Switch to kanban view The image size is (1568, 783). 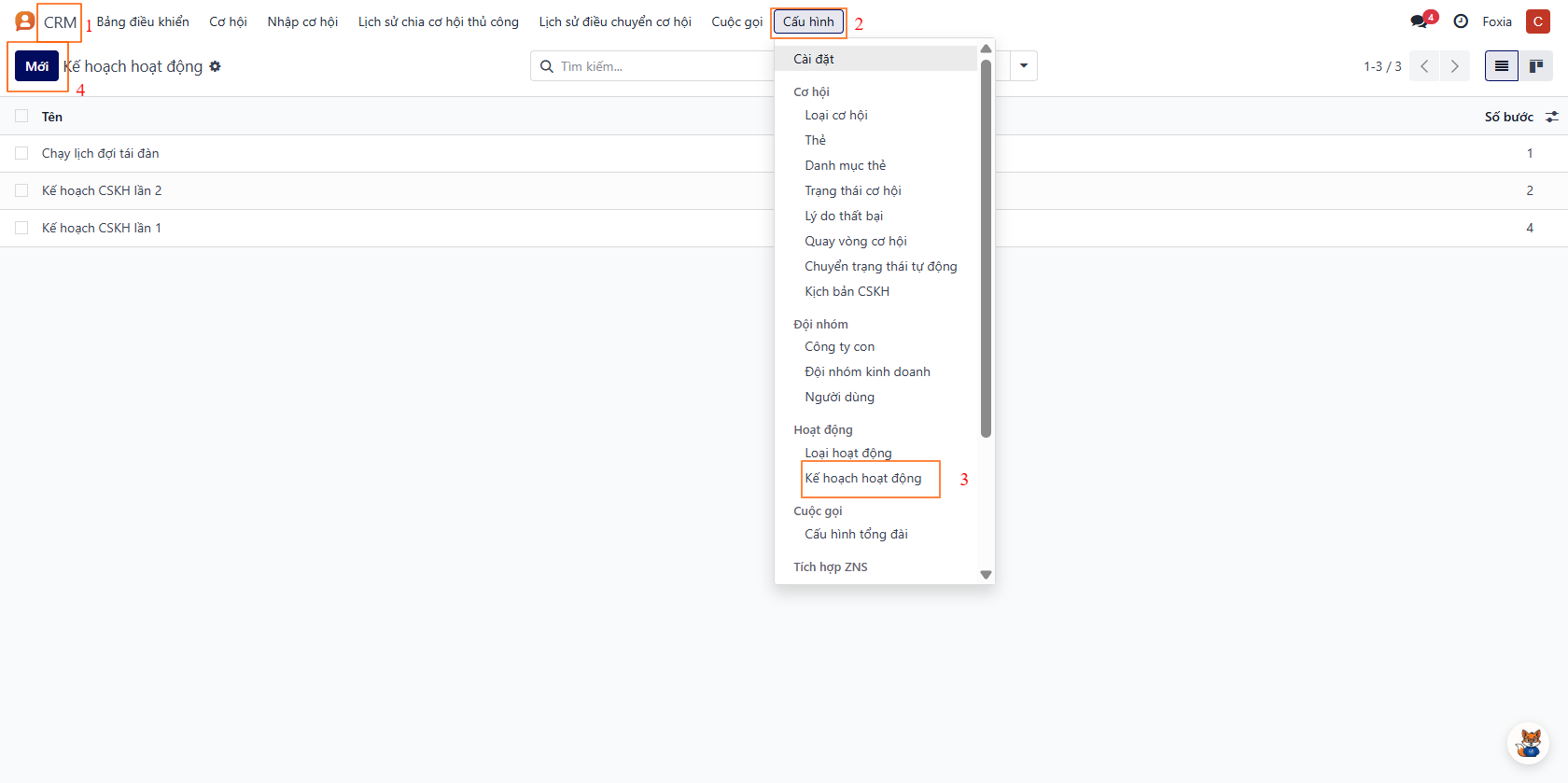click(x=1535, y=66)
